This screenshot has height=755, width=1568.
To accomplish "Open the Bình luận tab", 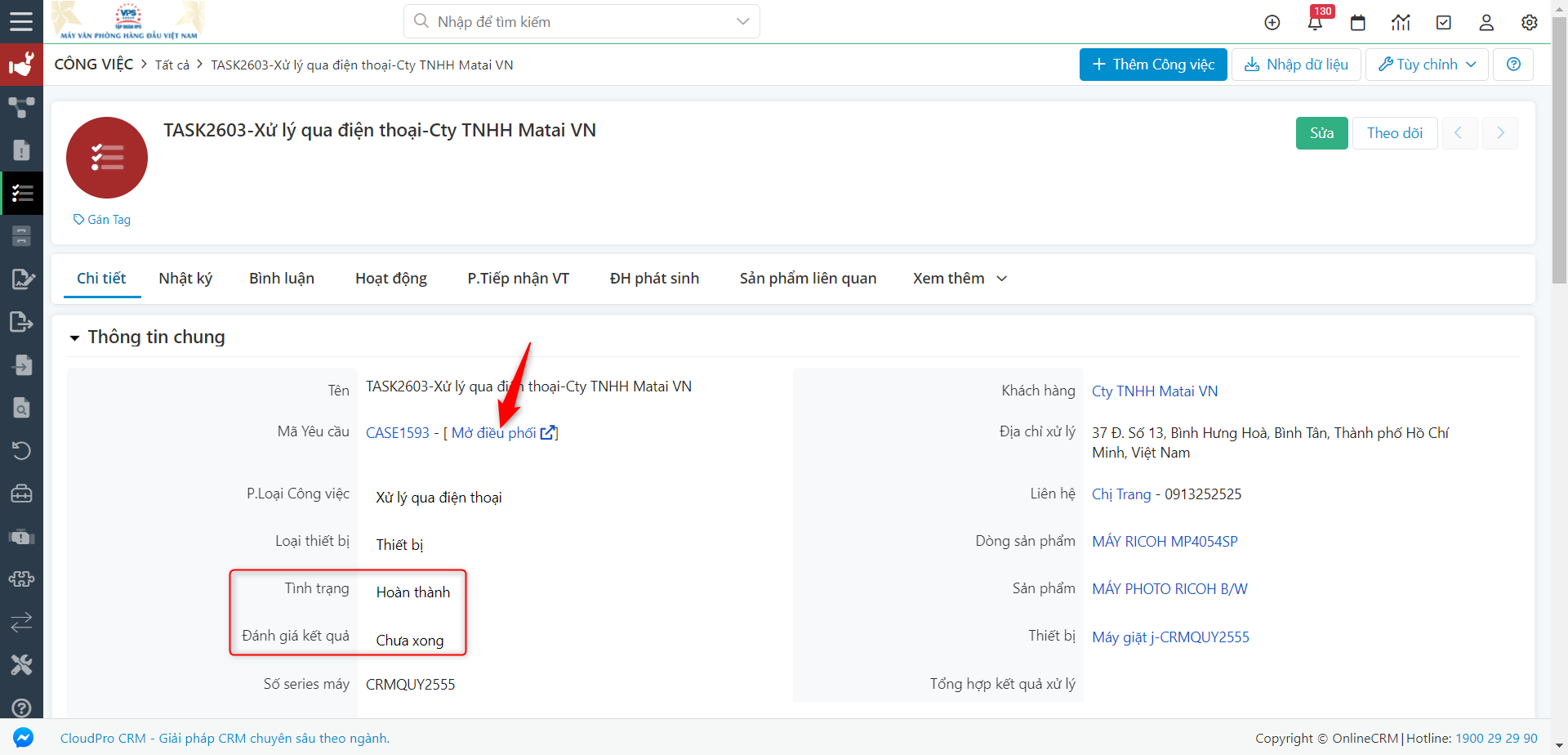I will [282, 279].
